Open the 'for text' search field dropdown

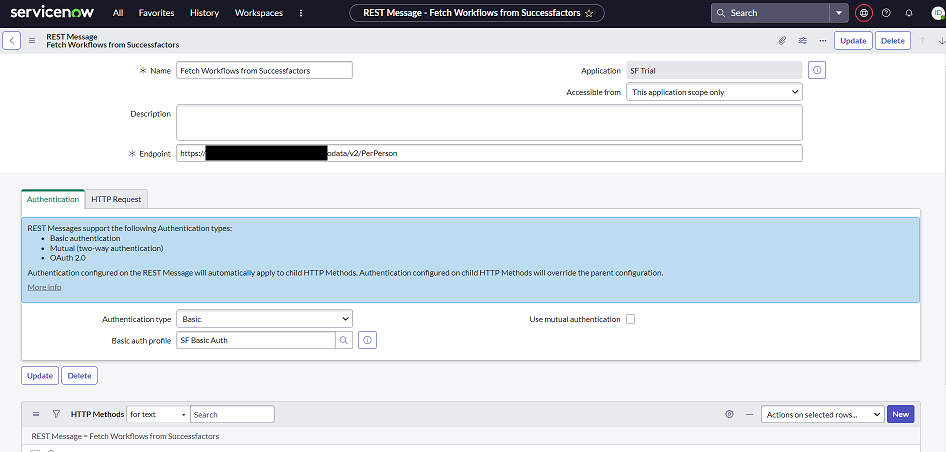pyautogui.click(x=157, y=414)
